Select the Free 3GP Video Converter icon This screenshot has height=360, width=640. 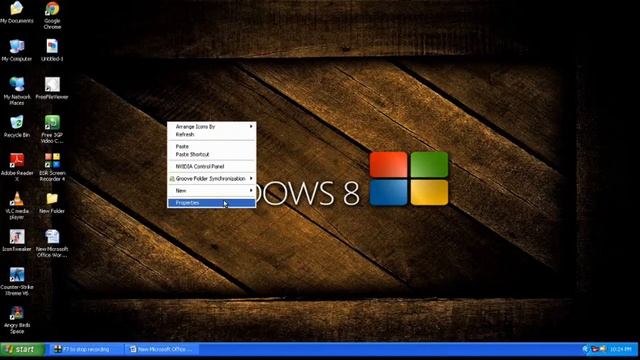point(52,129)
